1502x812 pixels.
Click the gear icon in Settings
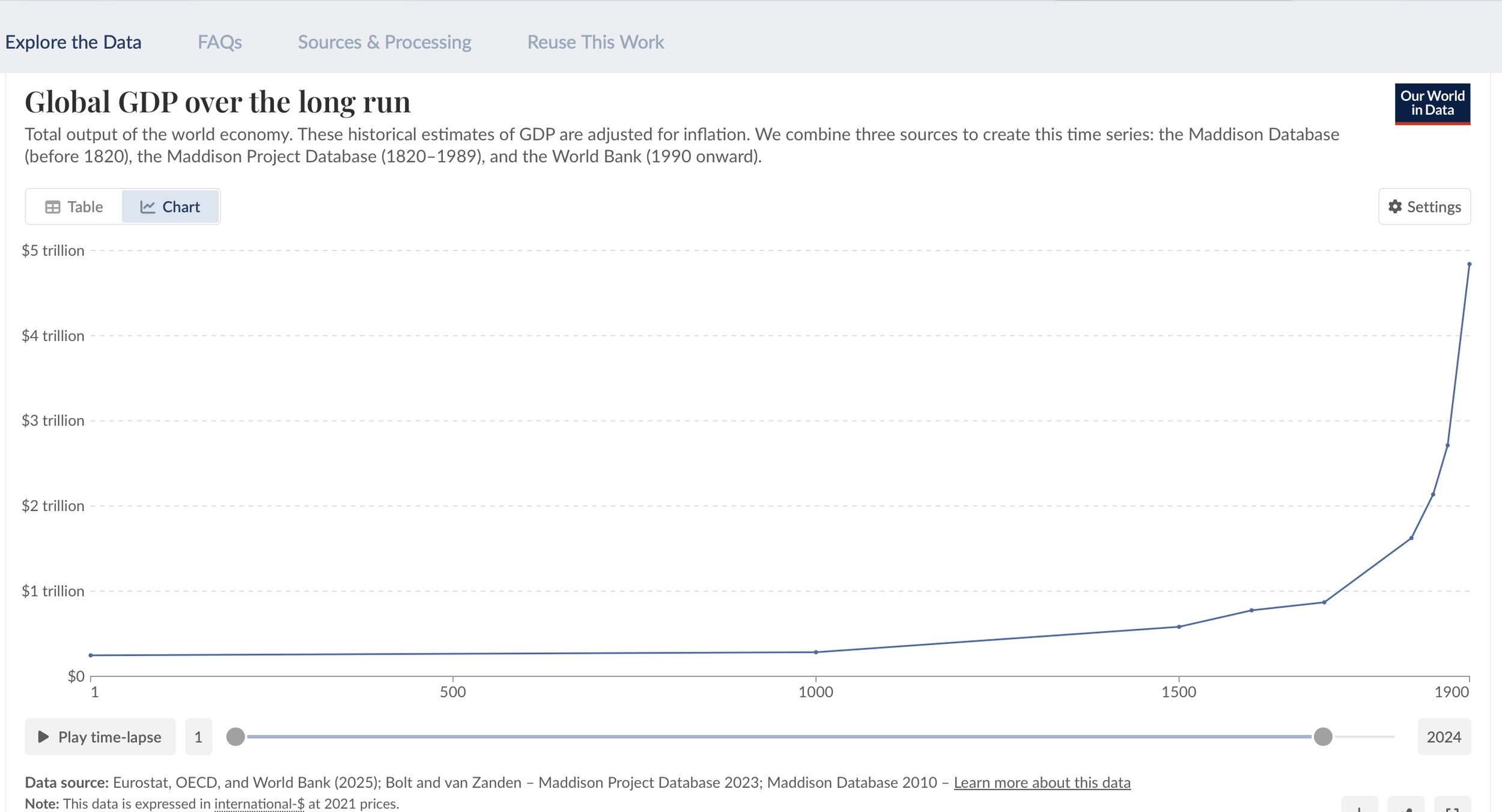pos(1395,207)
